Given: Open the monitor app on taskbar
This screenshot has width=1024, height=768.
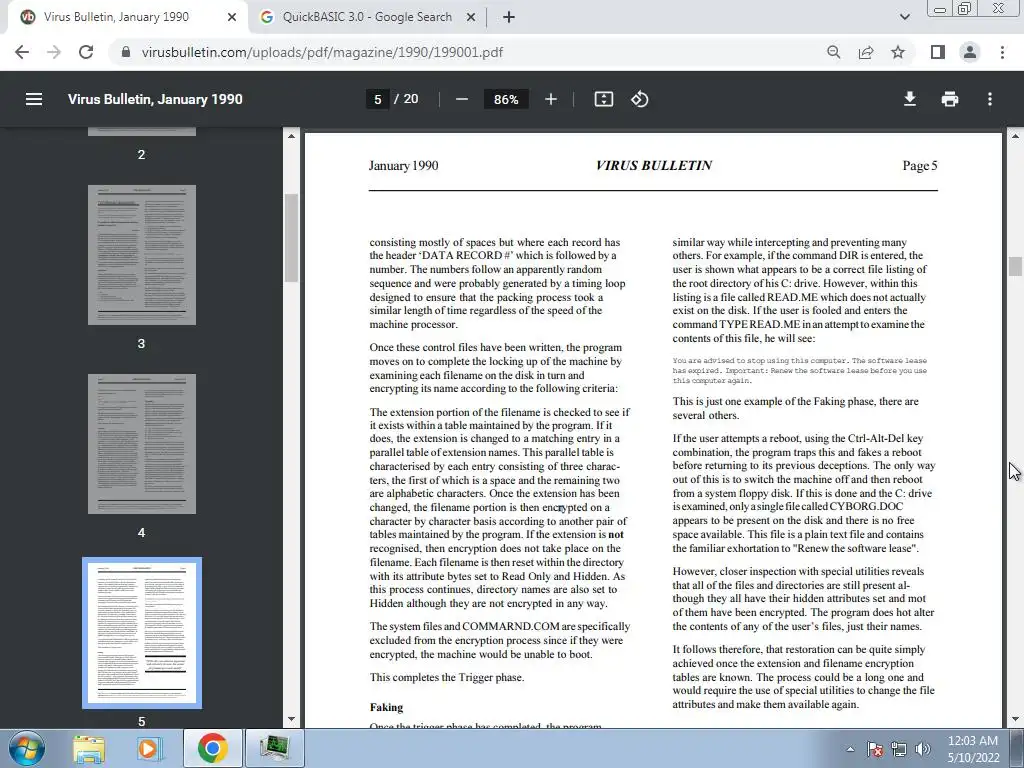Looking at the screenshot, I should (274, 748).
